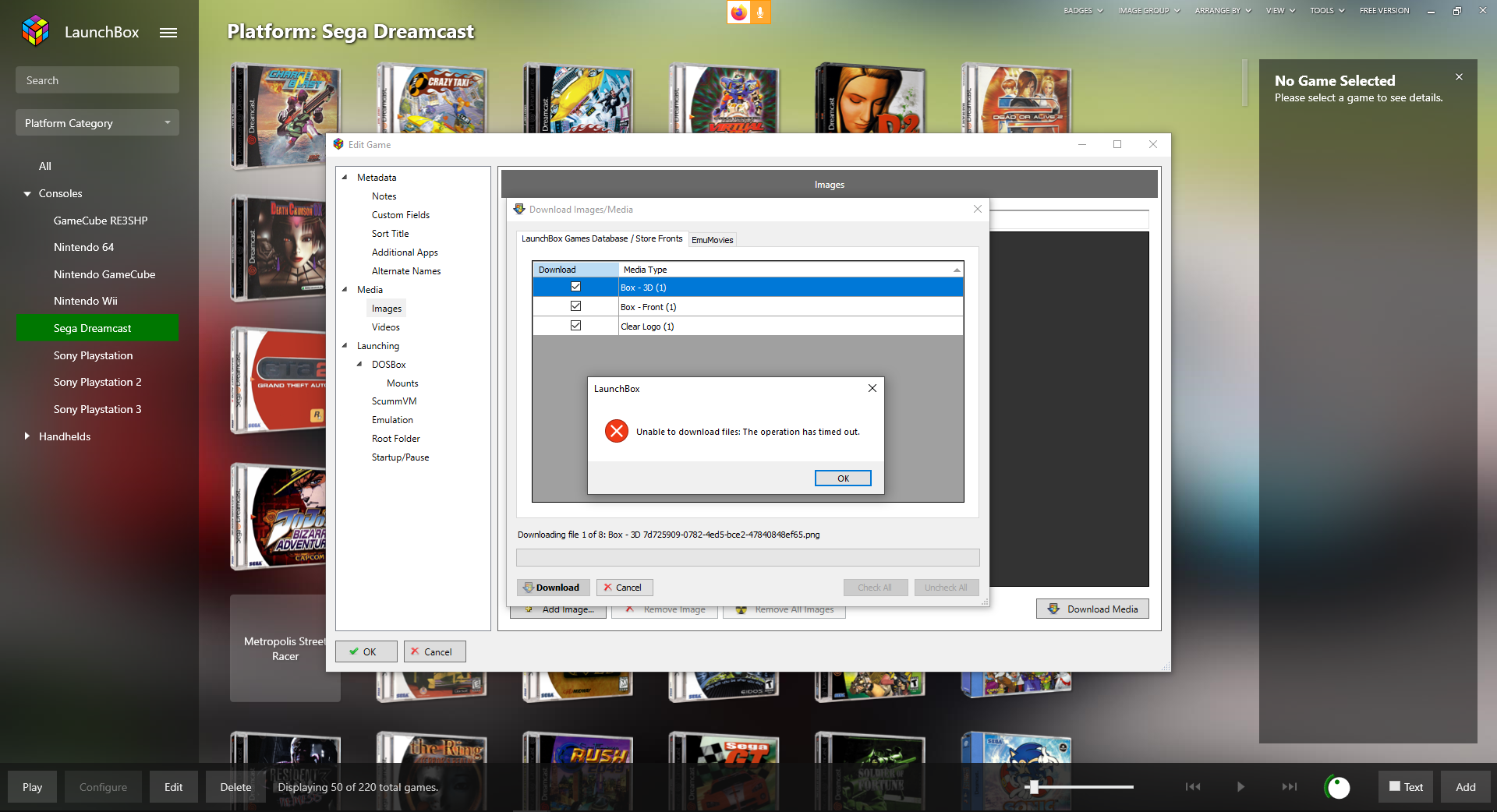Toggle the Clear Logo (1) download checkbox
The width and height of the screenshot is (1497, 812).
(575, 326)
